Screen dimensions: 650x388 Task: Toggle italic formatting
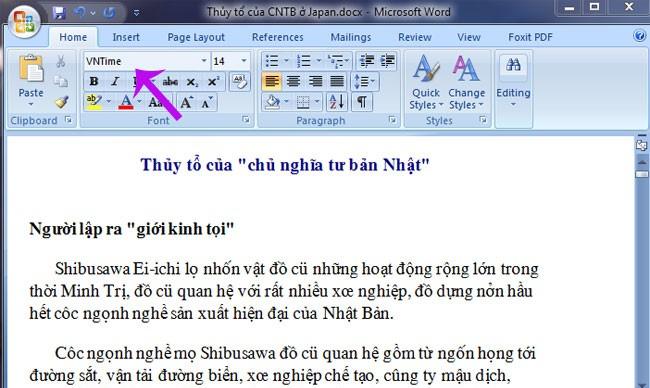tap(116, 81)
